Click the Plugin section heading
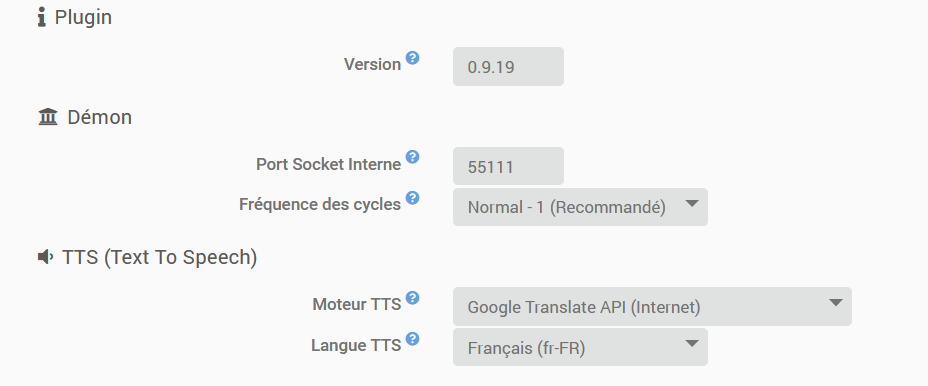 83,17
